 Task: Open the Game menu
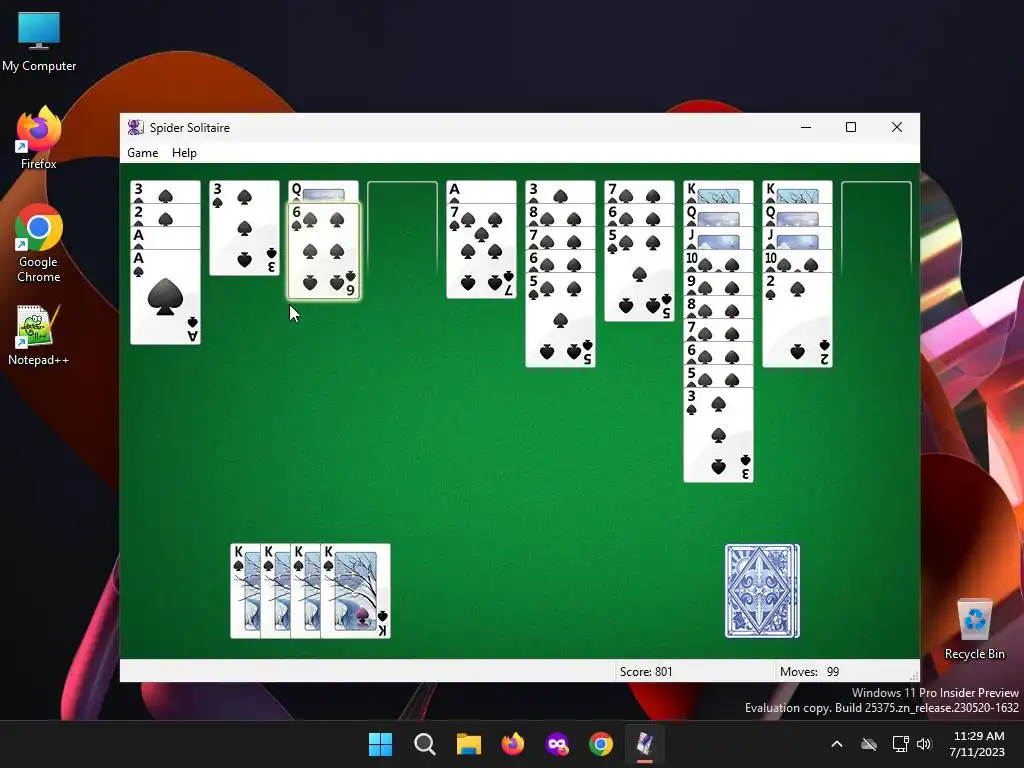pyautogui.click(x=142, y=153)
